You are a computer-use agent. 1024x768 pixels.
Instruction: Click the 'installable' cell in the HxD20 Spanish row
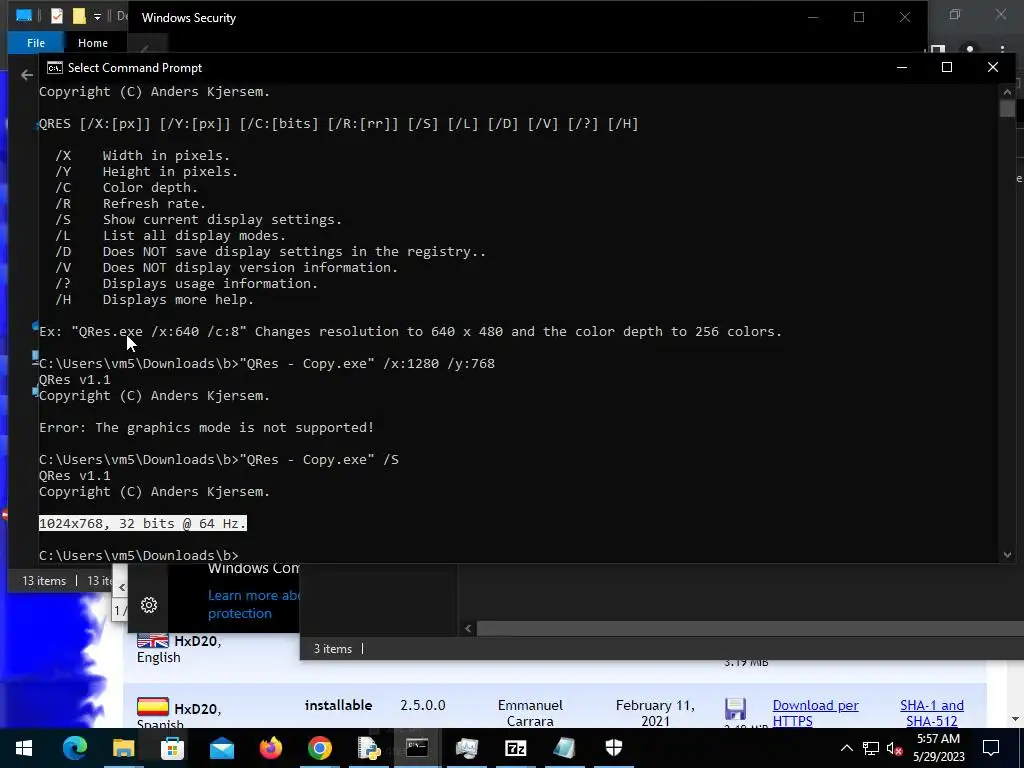click(338, 705)
